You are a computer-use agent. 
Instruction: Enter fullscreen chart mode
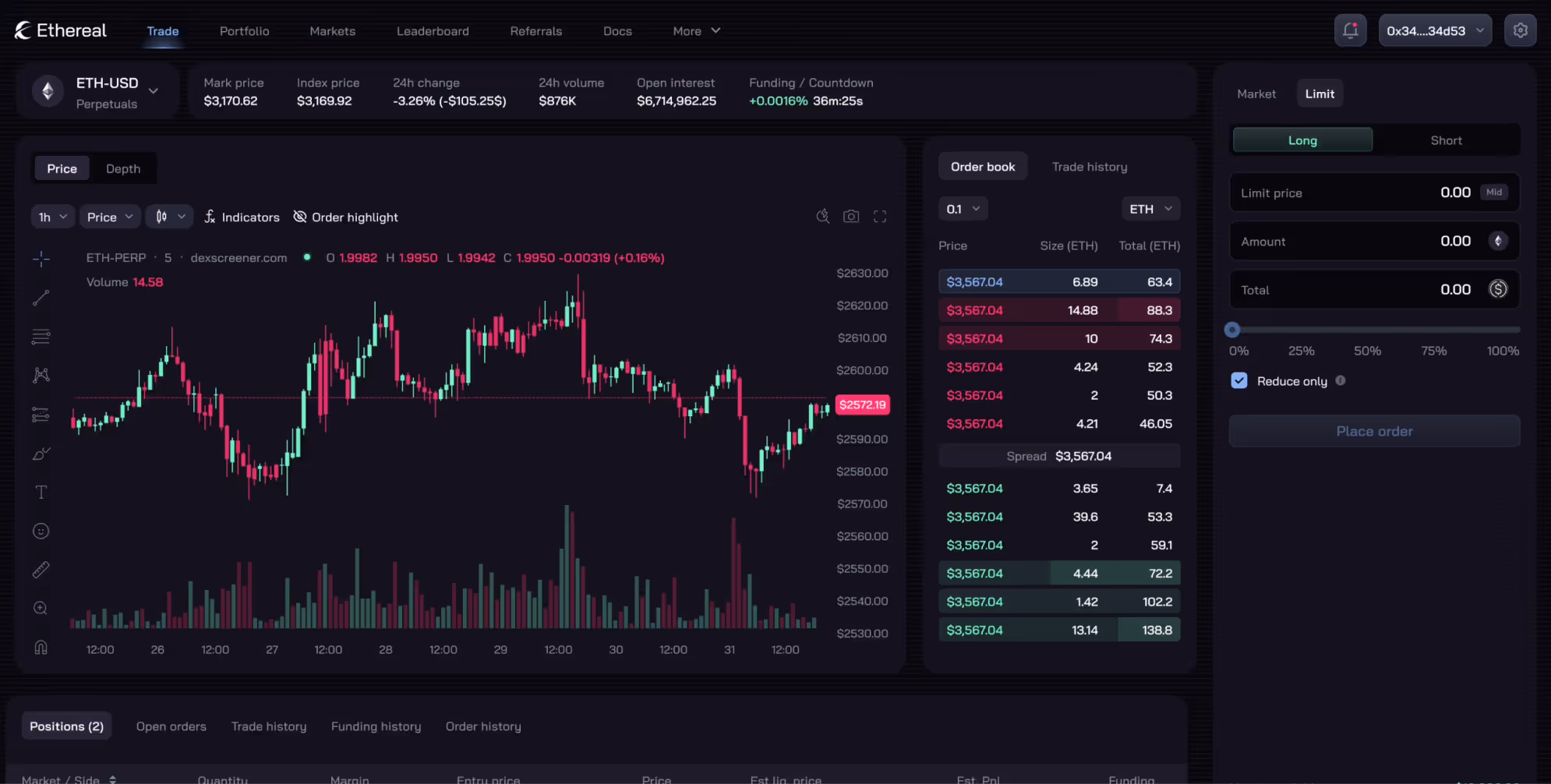point(880,217)
